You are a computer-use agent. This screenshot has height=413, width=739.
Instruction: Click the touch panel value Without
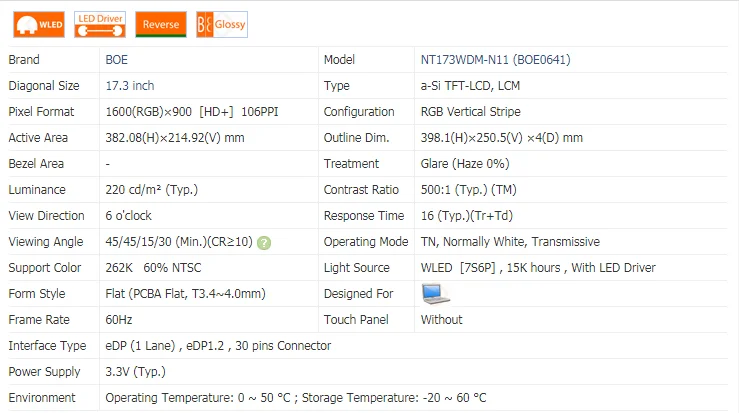point(441,320)
